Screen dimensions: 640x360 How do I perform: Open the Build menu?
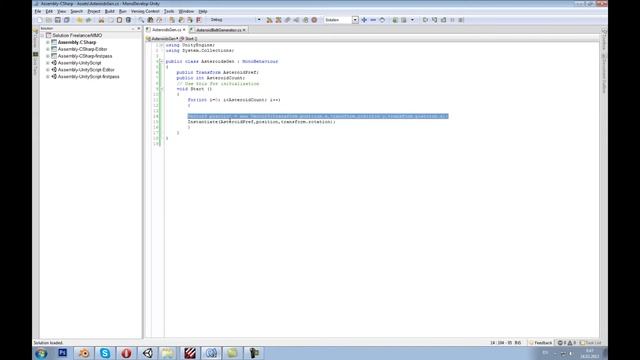(109, 11)
